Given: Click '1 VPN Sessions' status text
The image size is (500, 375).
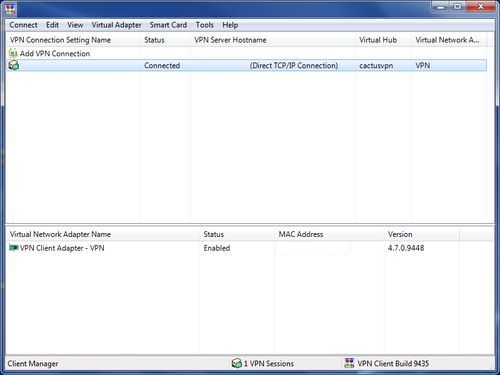Looking at the screenshot, I should pyautogui.click(x=269, y=364).
